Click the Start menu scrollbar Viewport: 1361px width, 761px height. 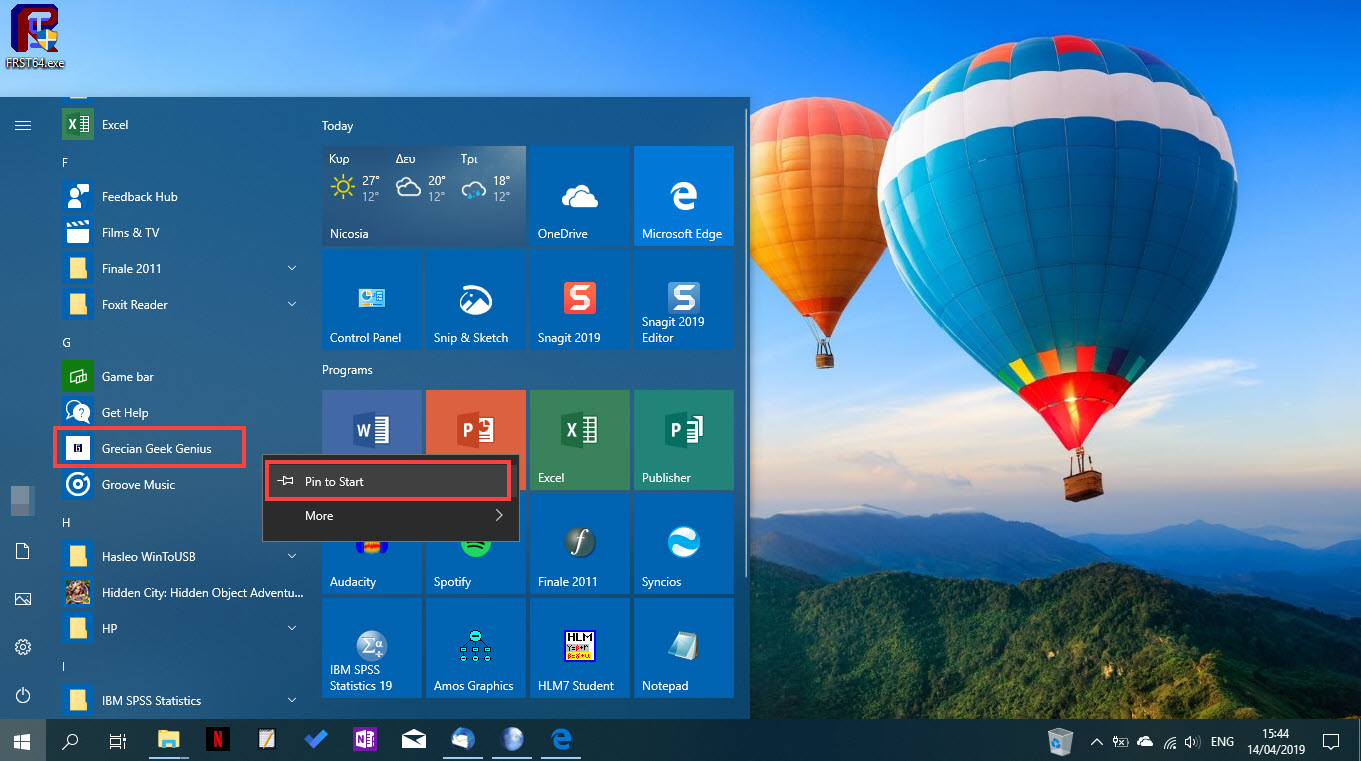22,500
